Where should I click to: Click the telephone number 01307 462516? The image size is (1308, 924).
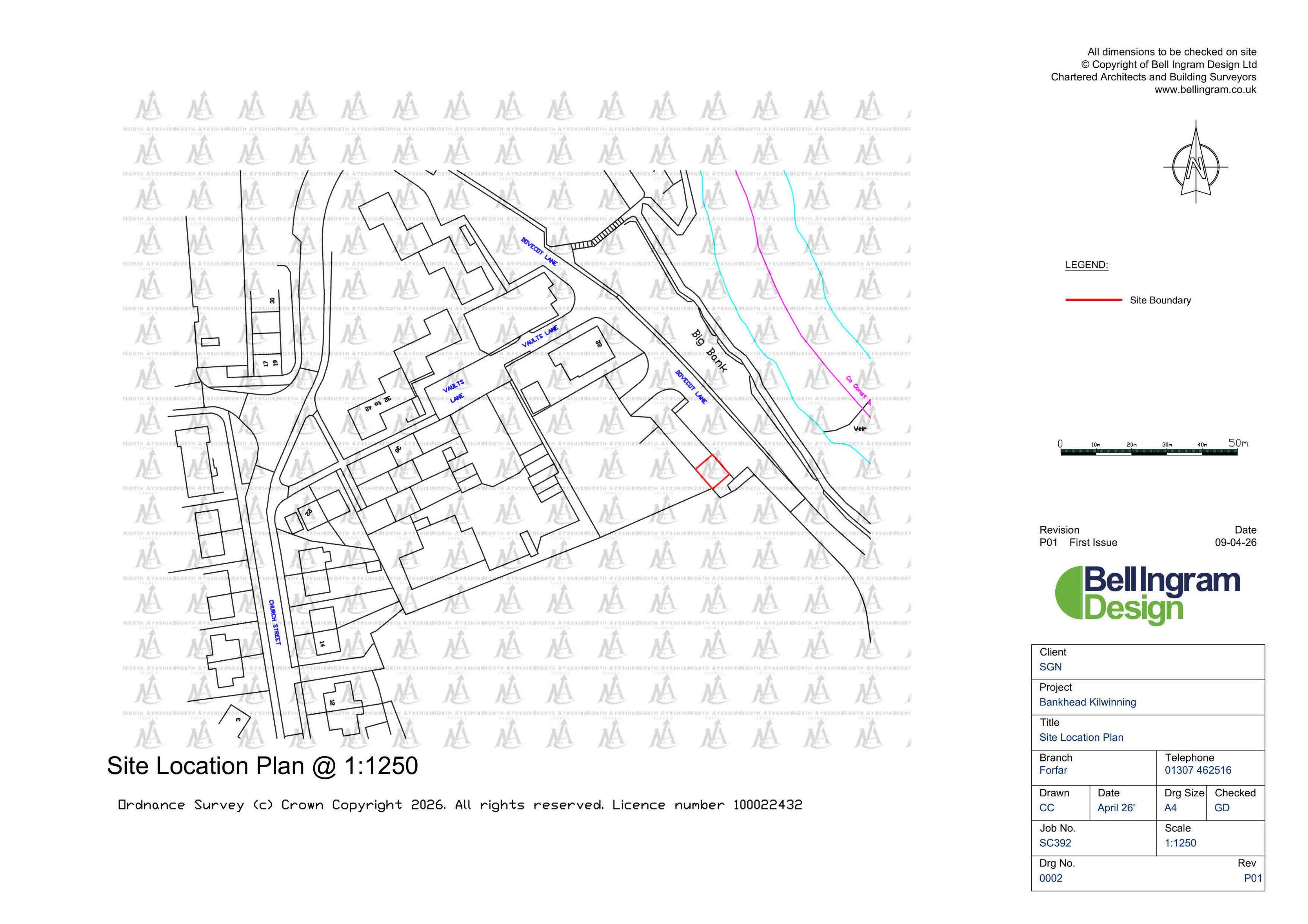pyautogui.click(x=1198, y=770)
